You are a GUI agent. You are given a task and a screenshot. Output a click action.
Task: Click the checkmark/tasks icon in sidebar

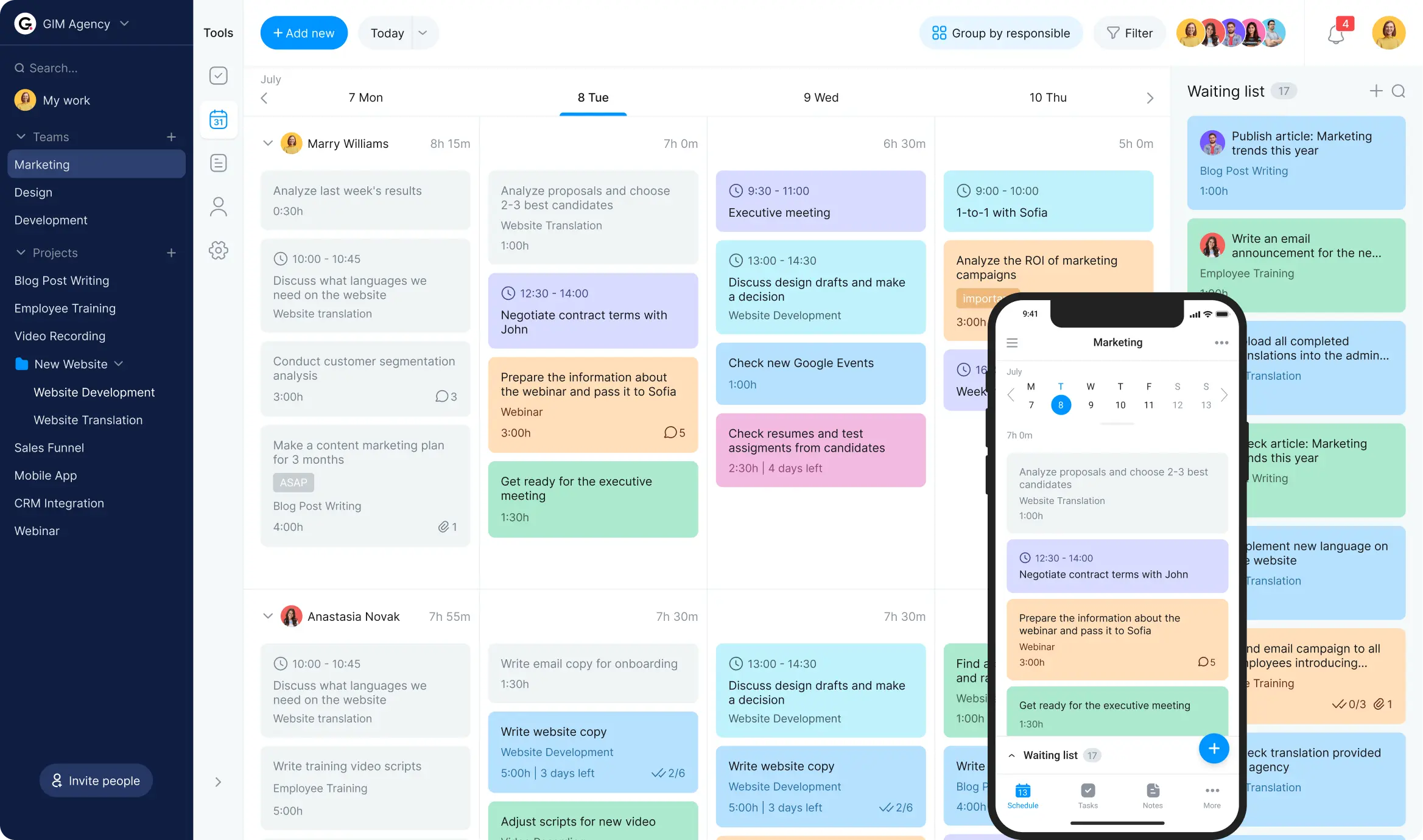(218, 76)
